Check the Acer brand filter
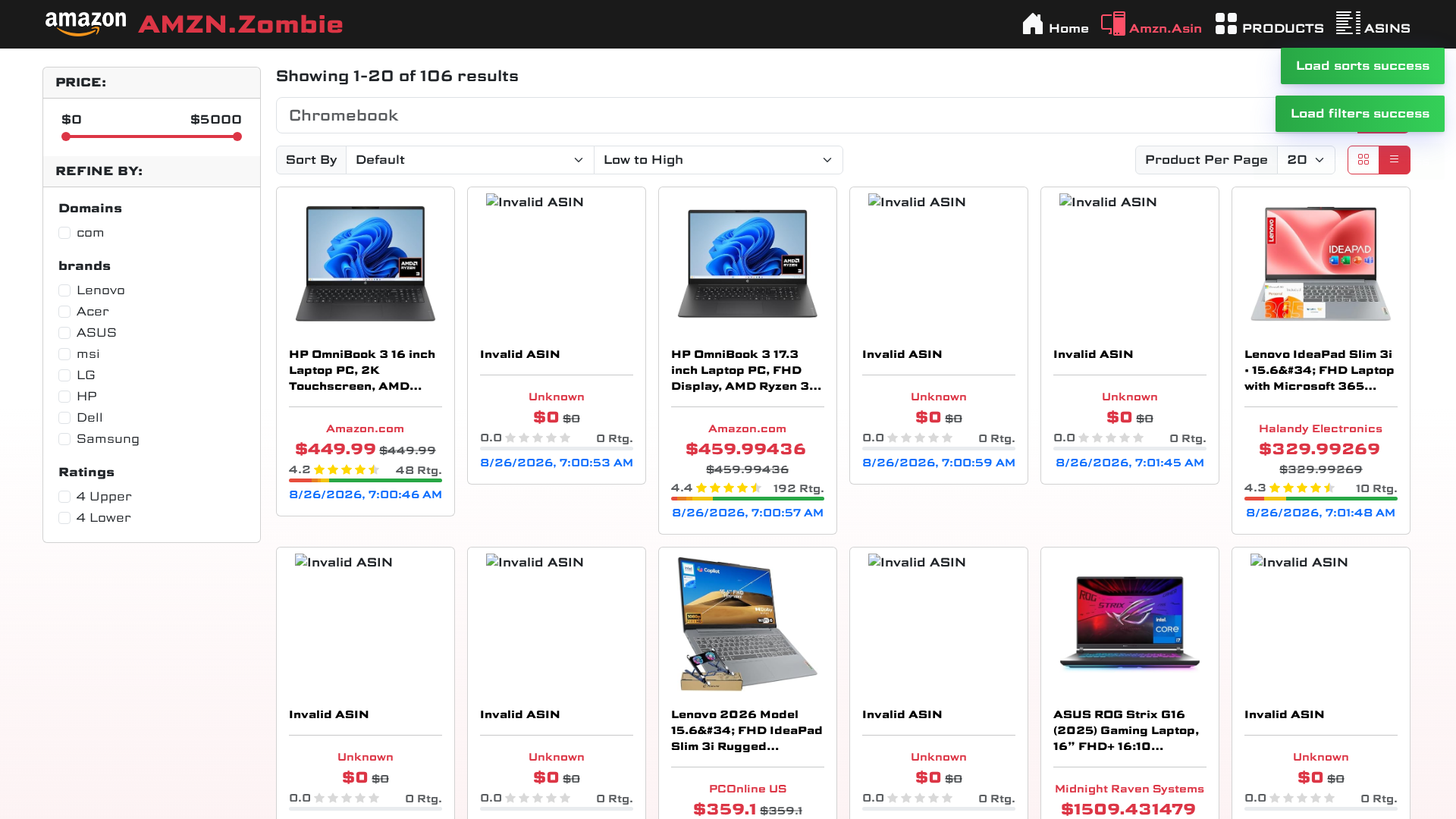1456x819 pixels. 64,312
